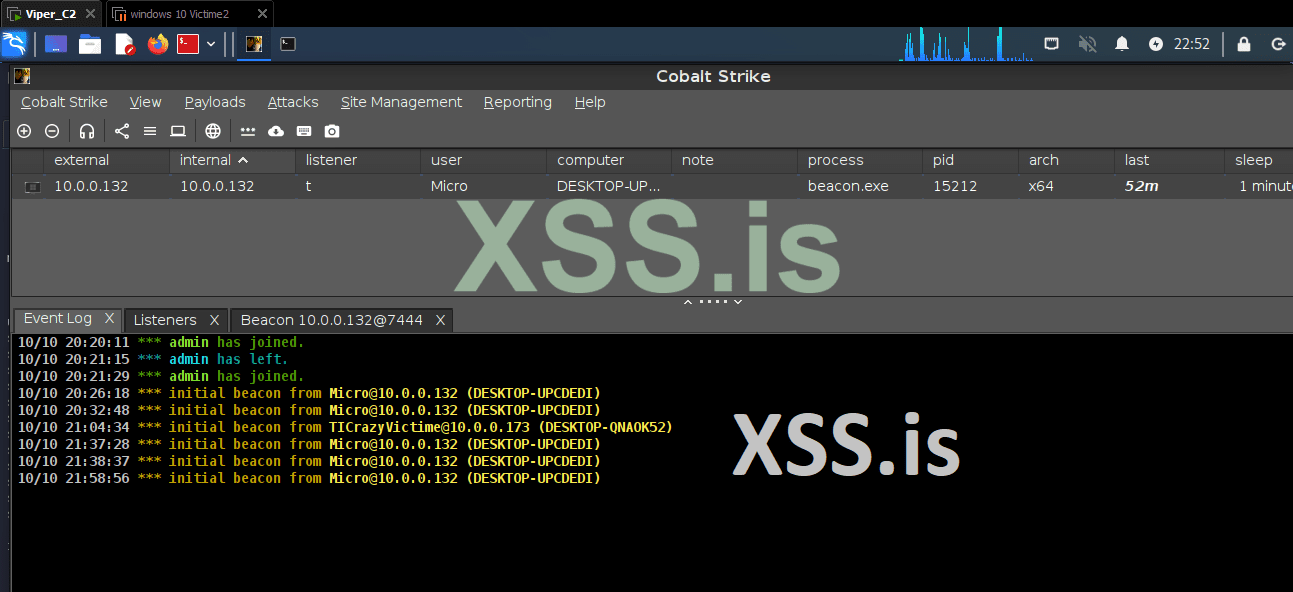
Task: Open the Site Management menu
Action: pos(401,102)
